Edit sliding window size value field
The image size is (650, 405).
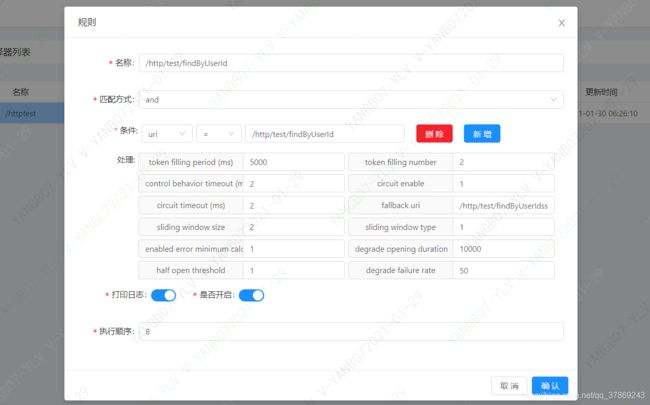click(x=293, y=227)
